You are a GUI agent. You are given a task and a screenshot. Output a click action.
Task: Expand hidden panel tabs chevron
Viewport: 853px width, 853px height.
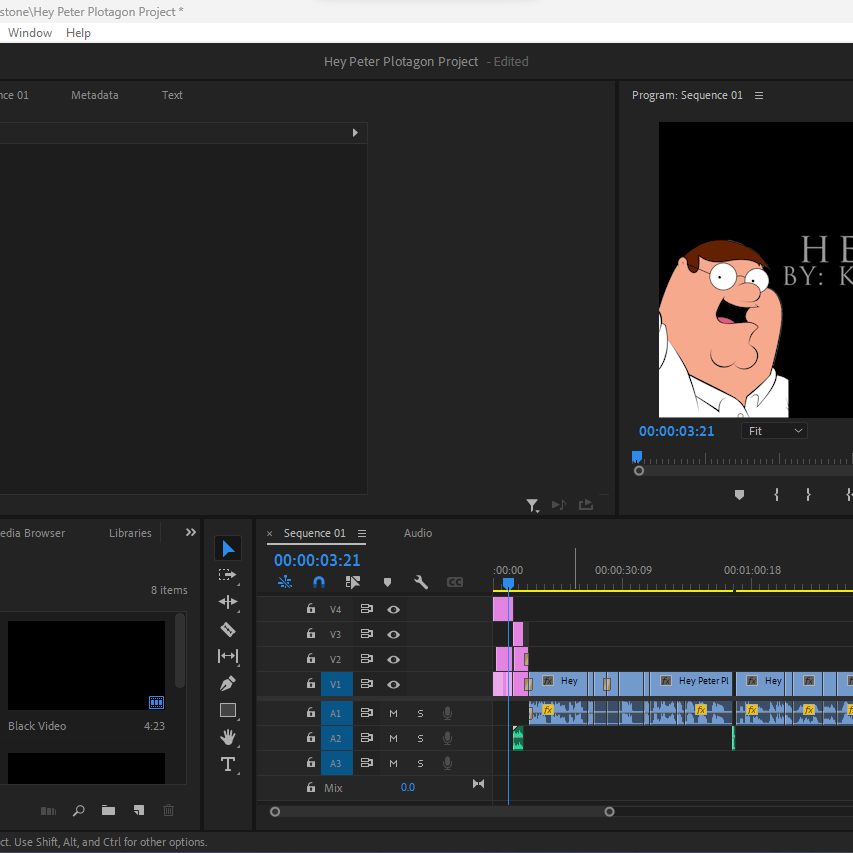point(191,533)
